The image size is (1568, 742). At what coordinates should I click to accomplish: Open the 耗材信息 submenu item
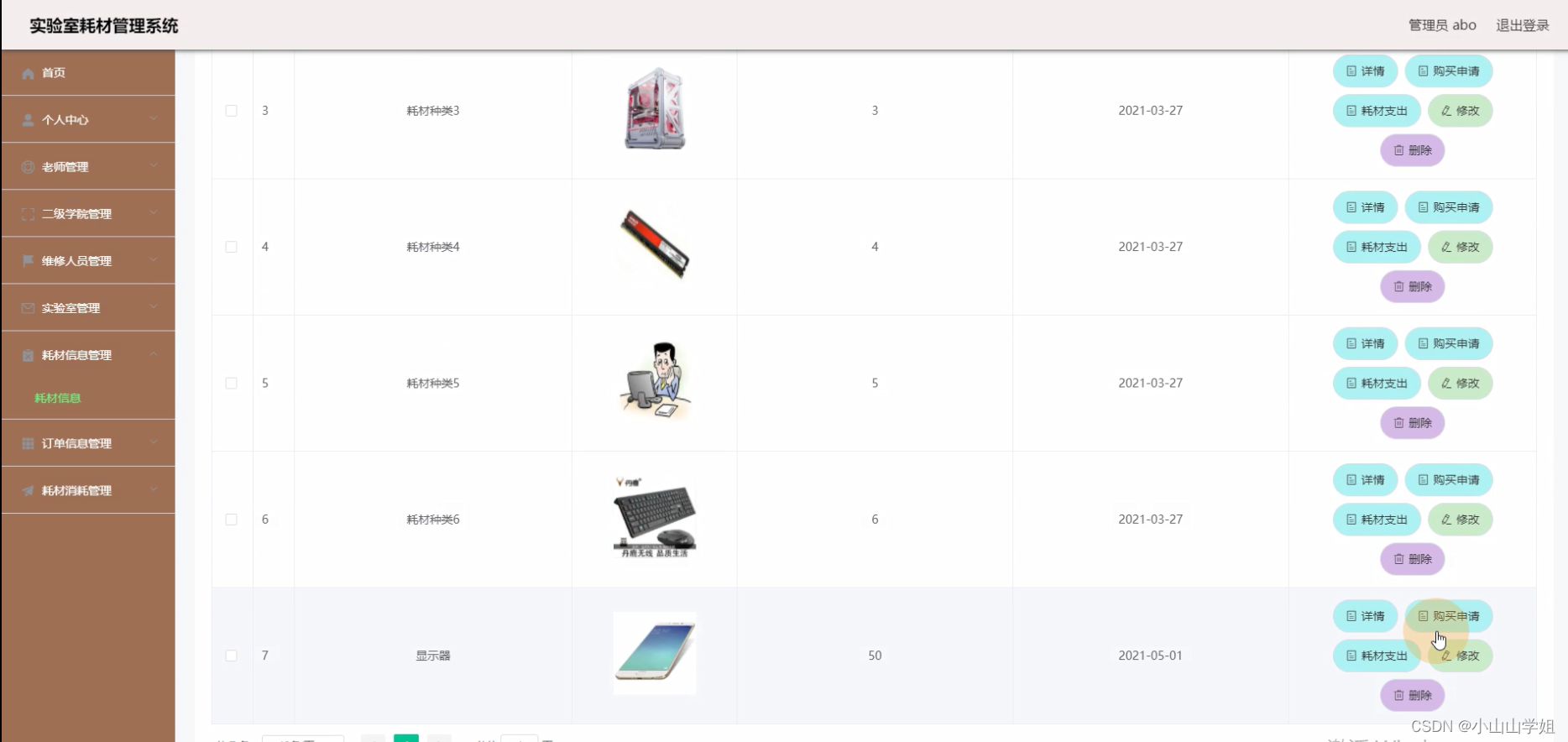(58, 399)
